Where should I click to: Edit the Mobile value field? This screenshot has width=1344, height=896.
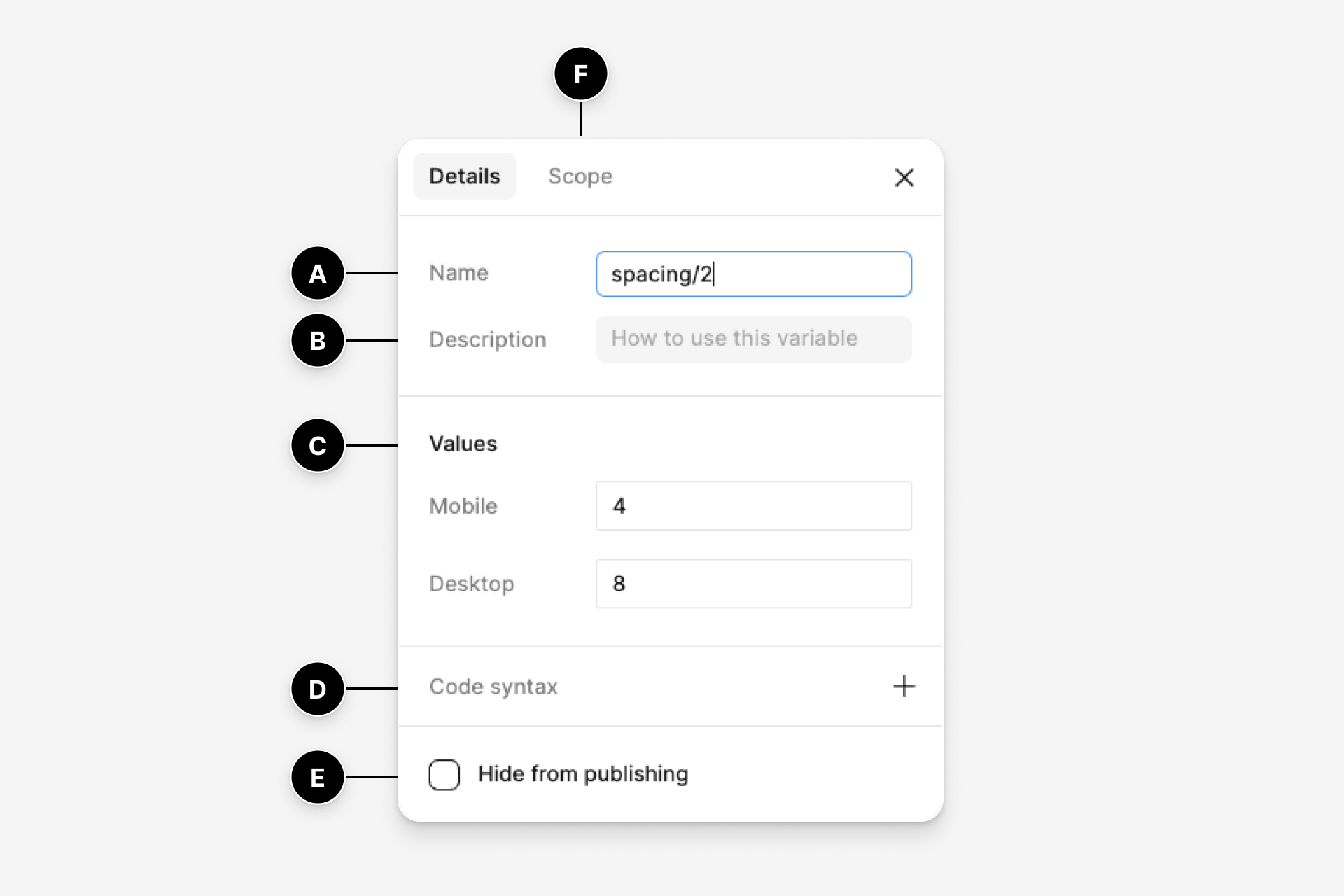[753, 505]
